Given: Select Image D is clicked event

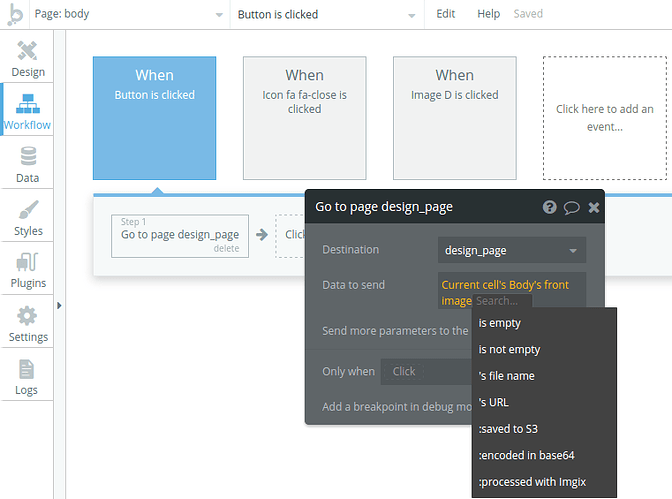Looking at the screenshot, I should 455,118.
